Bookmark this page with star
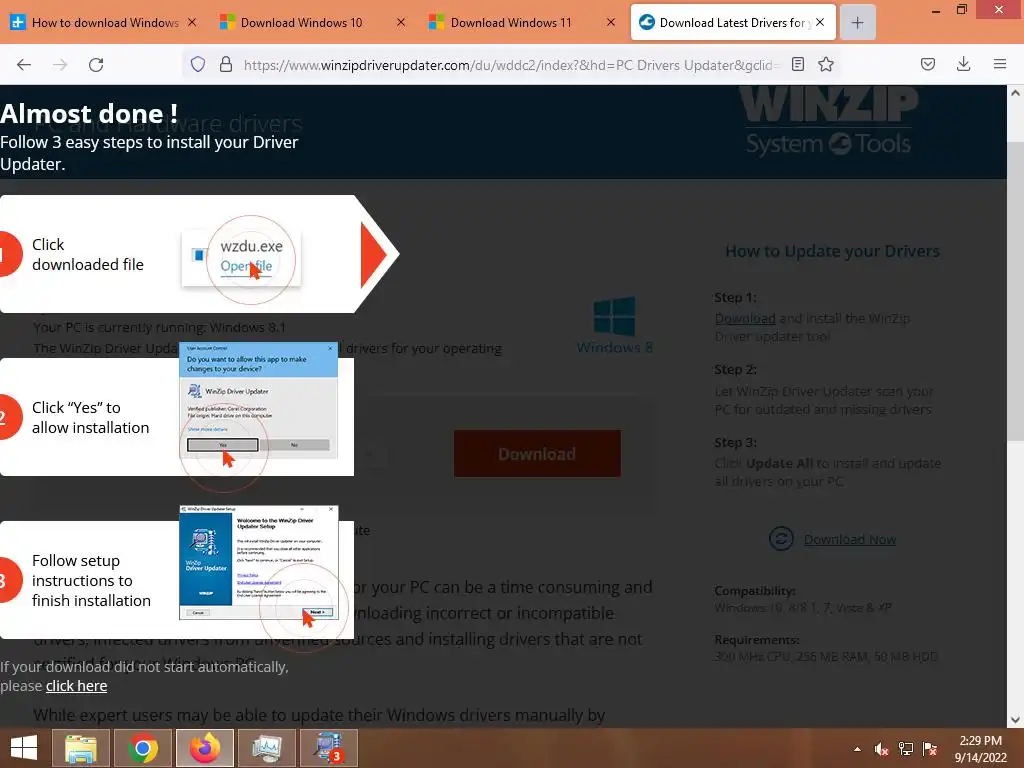 point(826,64)
